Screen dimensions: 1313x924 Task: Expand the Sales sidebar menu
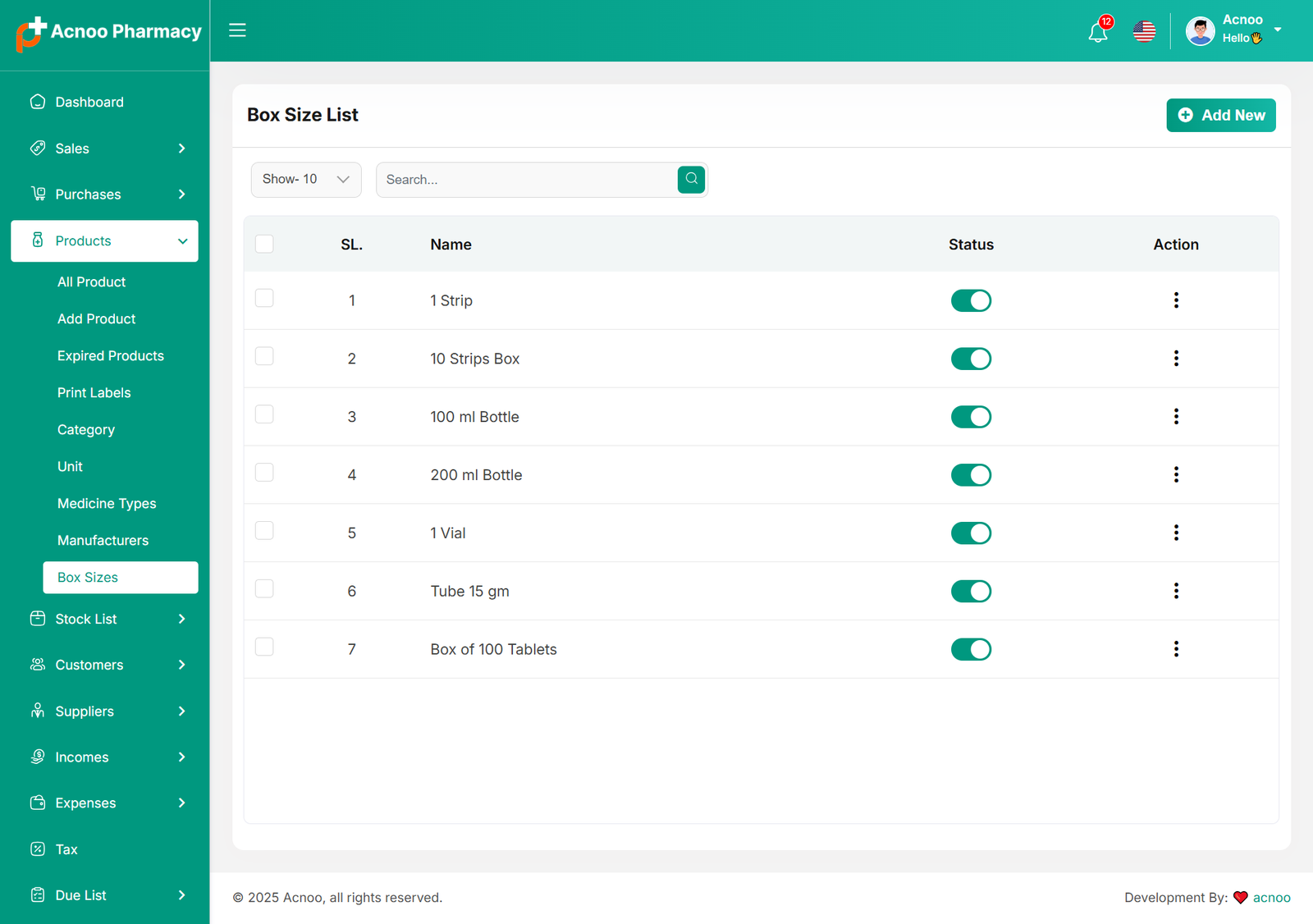105,149
